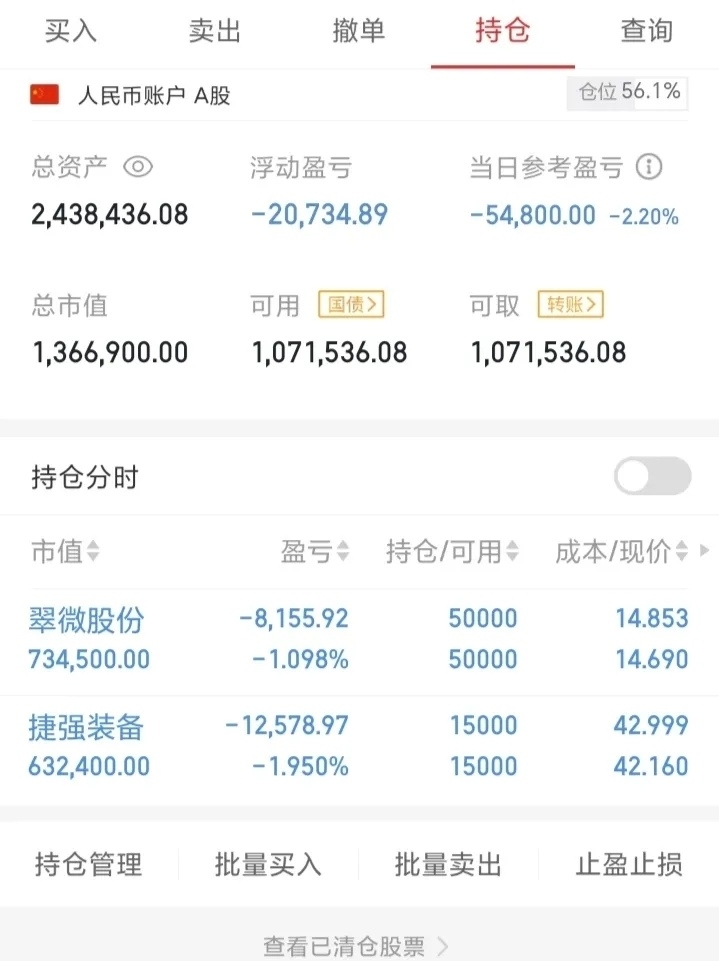Enable the 持仓分时 switch

[x=652, y=476]
